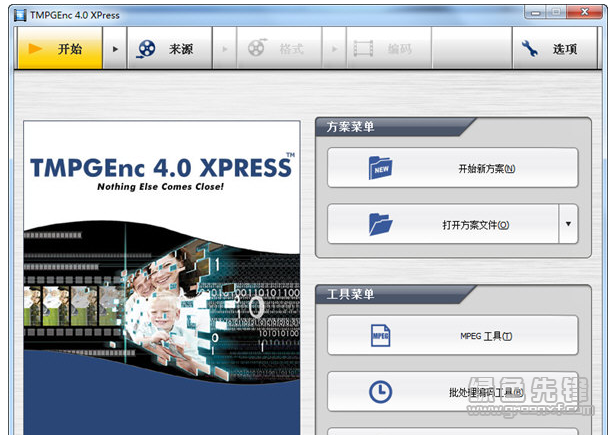Click the wrench icon for 选项
Screen dimensions: 616x435
tap(530, 49)
